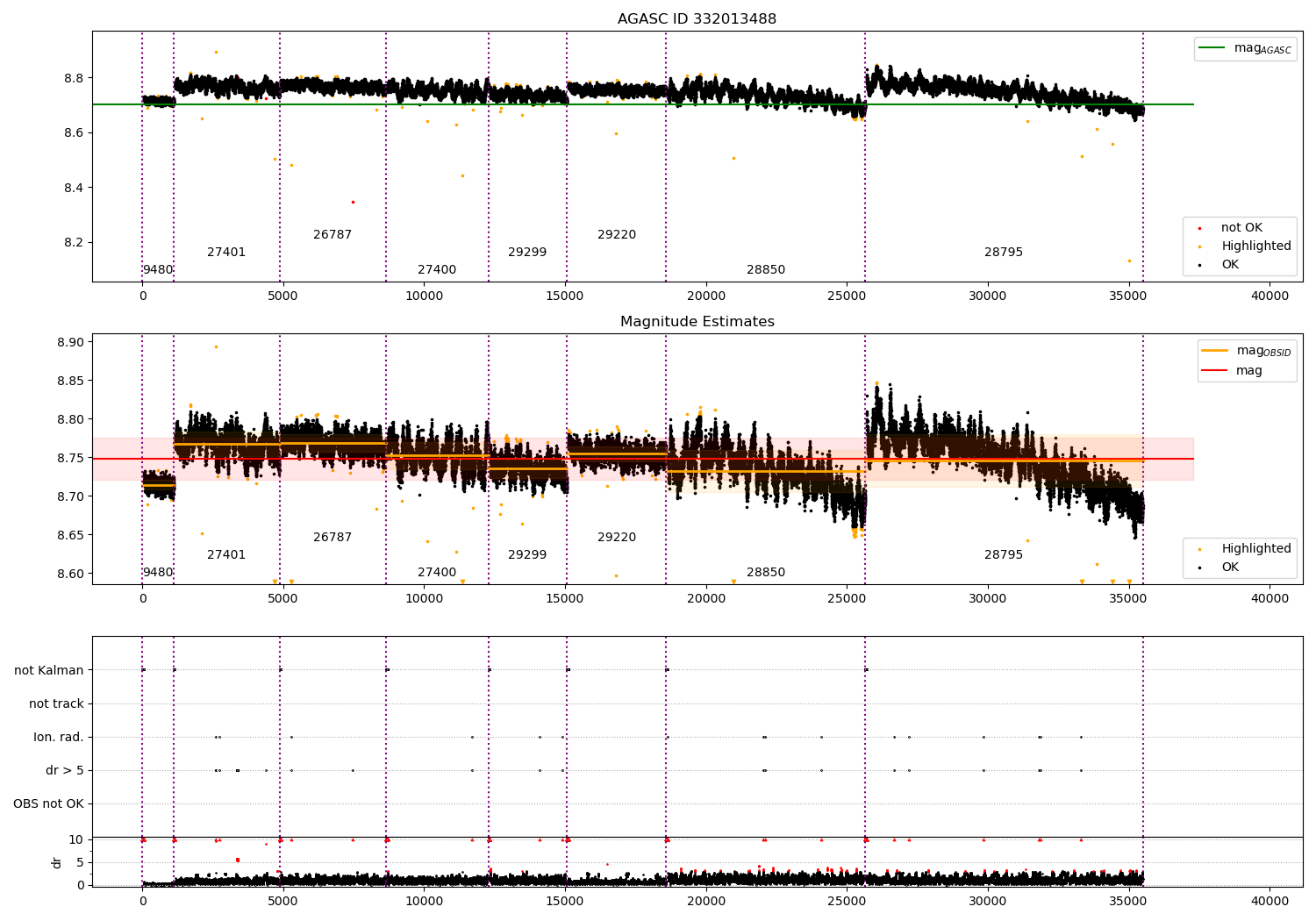Click the 15000 x-axis tick in top plot

pyautogui.click(x=565, y=296)
